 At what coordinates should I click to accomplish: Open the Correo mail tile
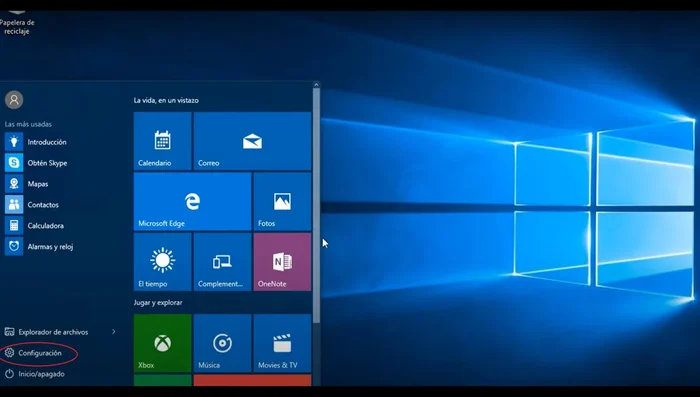click(x=252, y=141)
